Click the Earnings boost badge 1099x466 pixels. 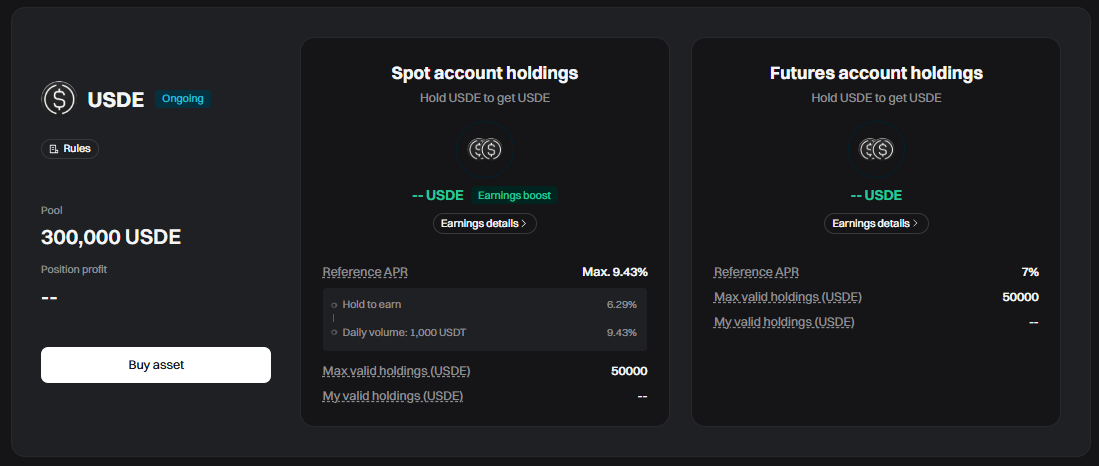click(514, 195)
